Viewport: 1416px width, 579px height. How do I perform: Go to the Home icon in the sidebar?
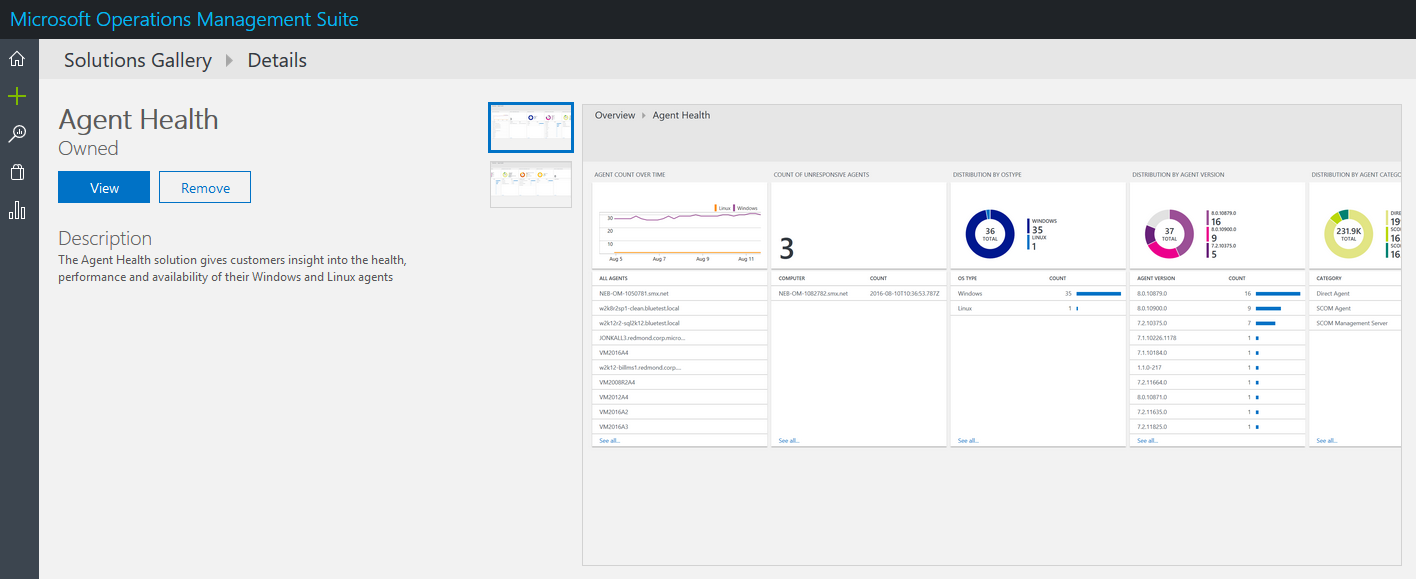pos(17,59)
